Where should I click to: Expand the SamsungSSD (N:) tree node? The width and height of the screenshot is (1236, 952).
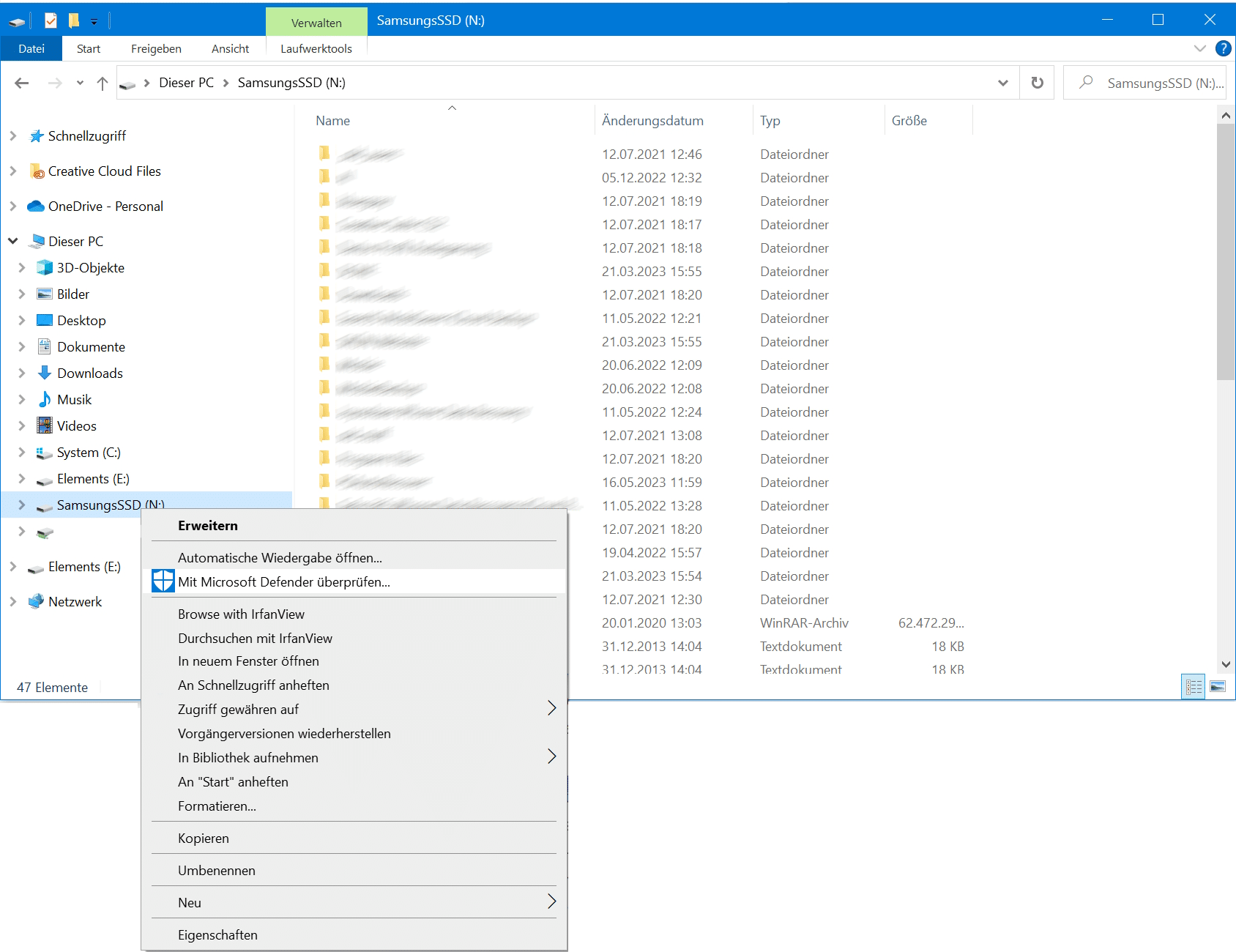click(x=22, y=505)
